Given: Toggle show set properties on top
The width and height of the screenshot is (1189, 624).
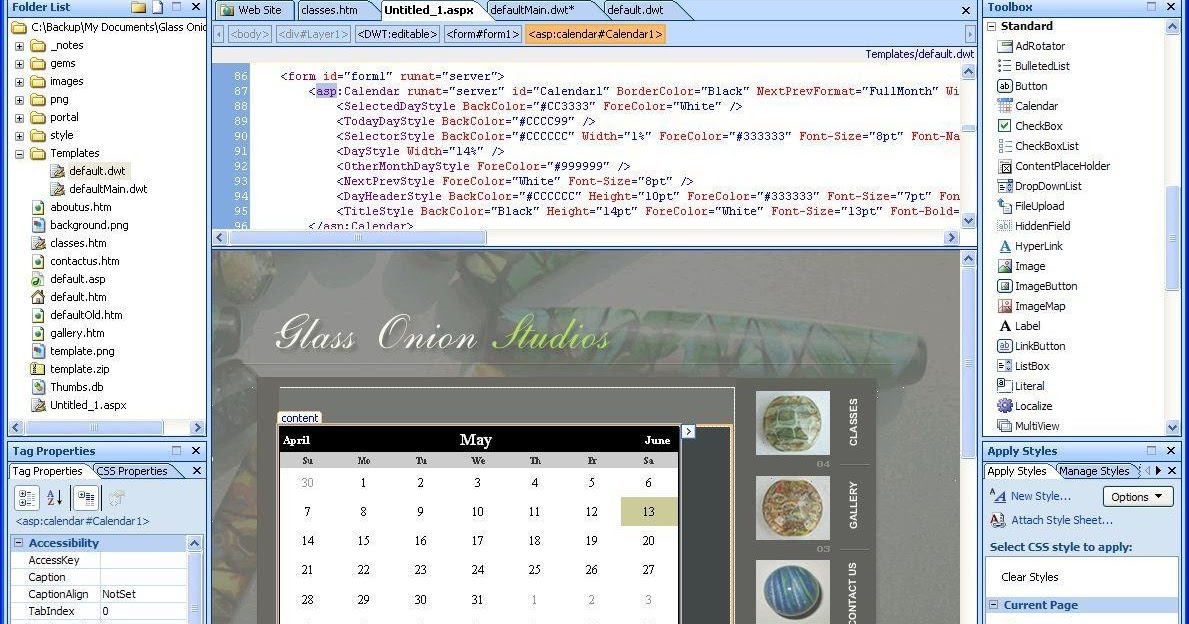Looking at the screenshot, I should (x=86, y=497).
